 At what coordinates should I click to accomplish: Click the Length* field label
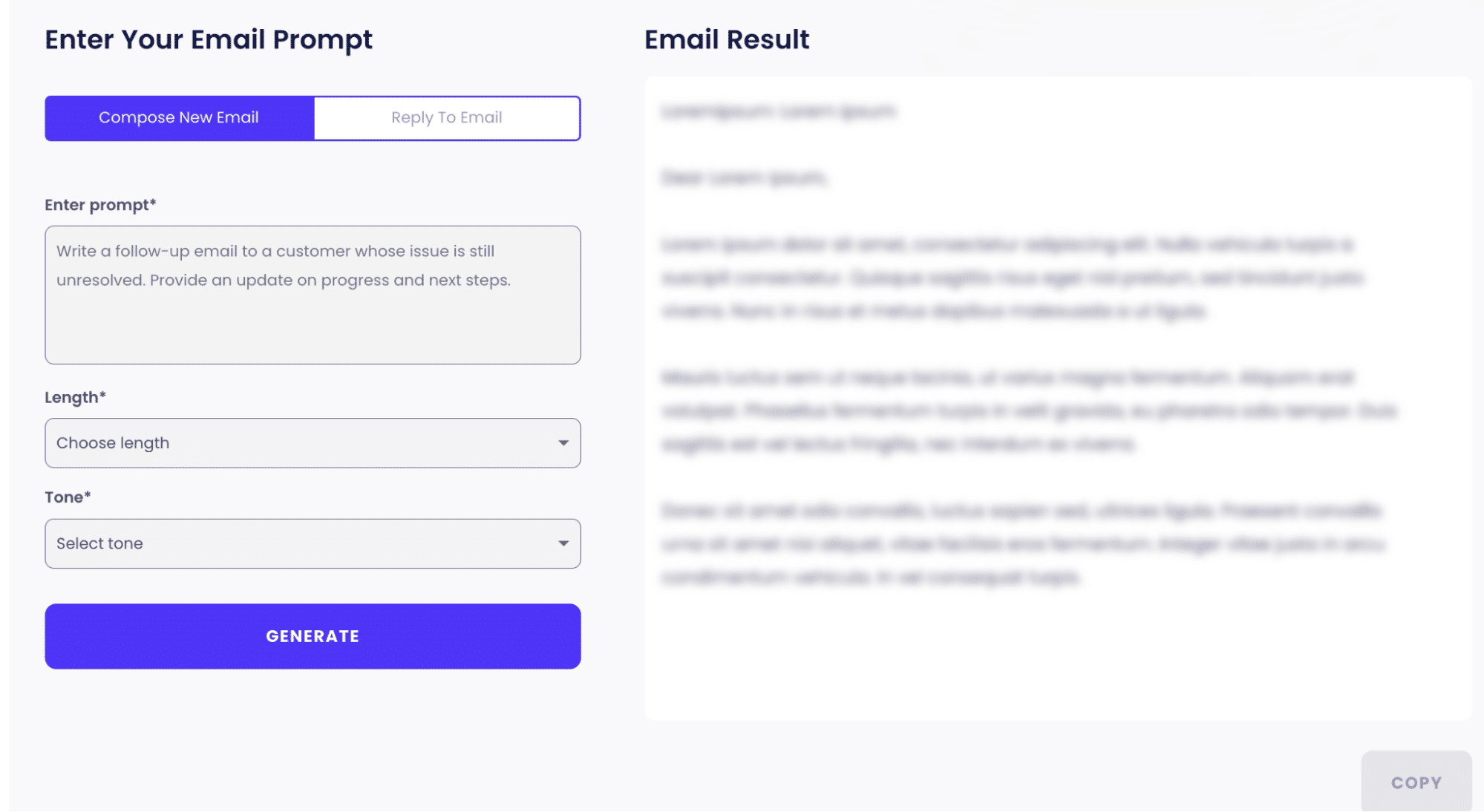[75, 398]
